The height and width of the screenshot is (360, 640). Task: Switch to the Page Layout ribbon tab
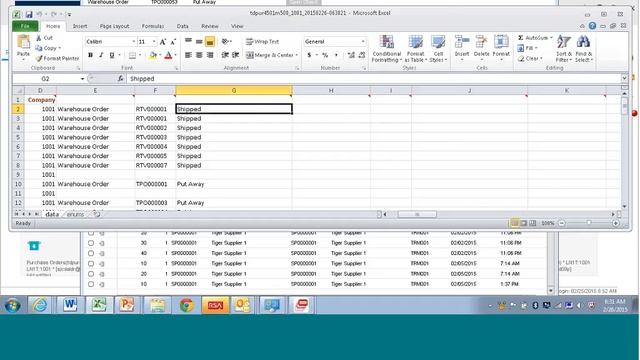114,26
